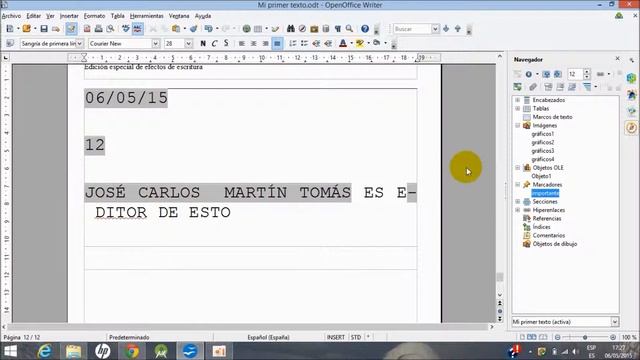Expand the Hiperenlaces tree node
Viewport: 640px width, 360px height.
click(518, 210)
